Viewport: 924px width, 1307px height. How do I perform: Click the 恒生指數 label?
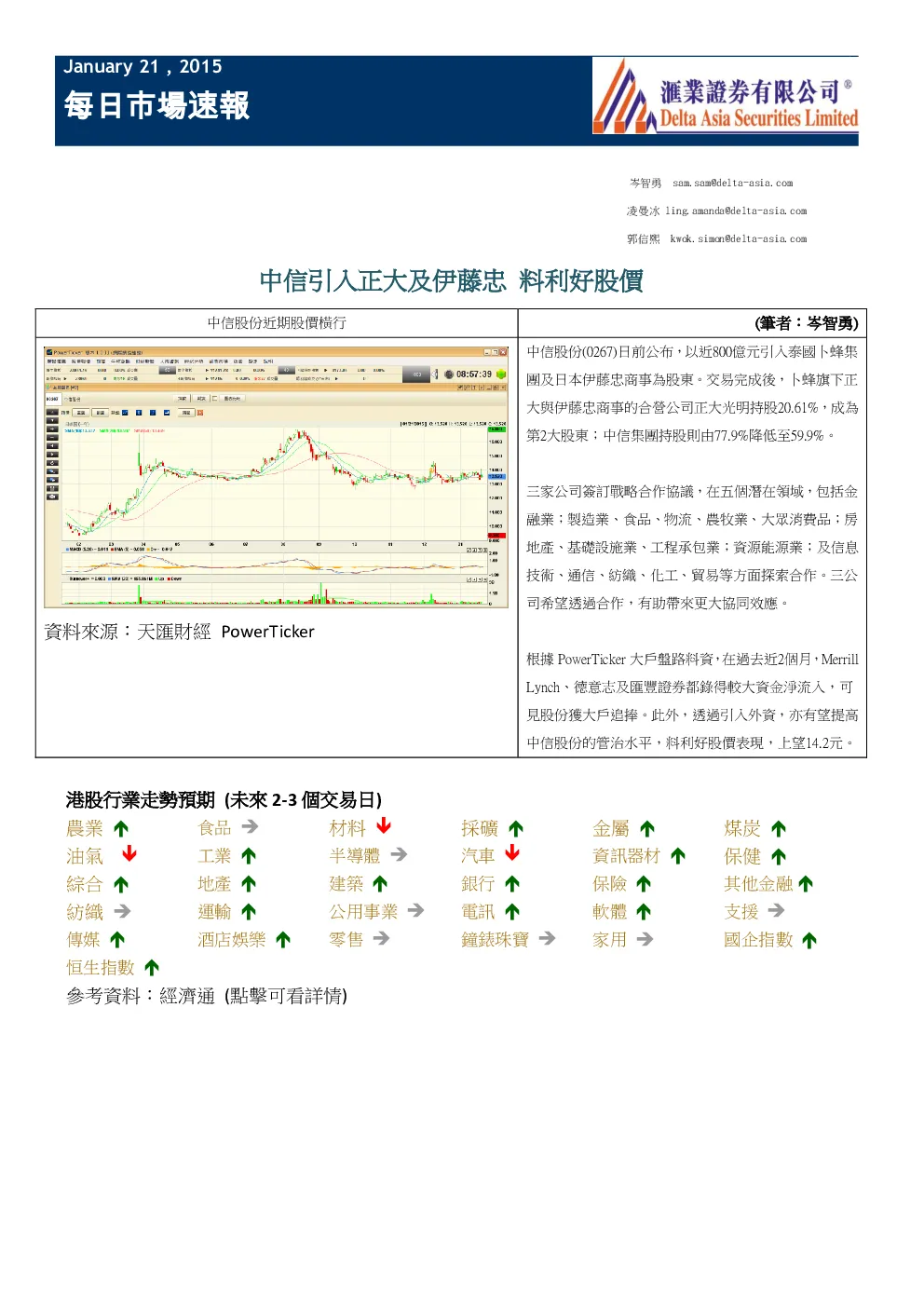101,968
